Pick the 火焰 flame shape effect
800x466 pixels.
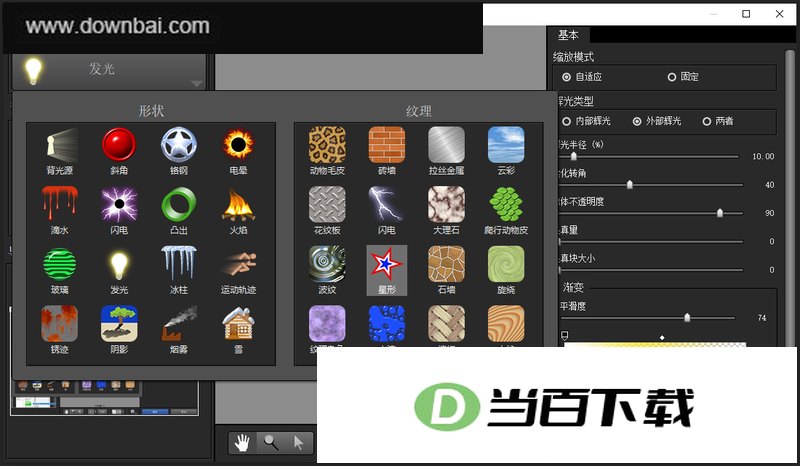(x=238, y=210)
